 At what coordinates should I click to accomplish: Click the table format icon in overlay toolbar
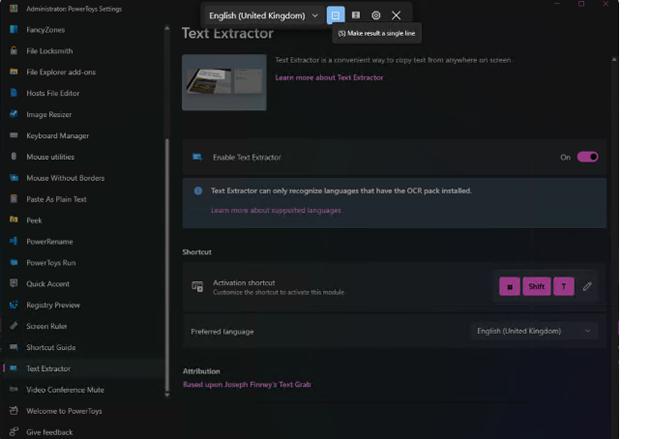coord(356,15)
